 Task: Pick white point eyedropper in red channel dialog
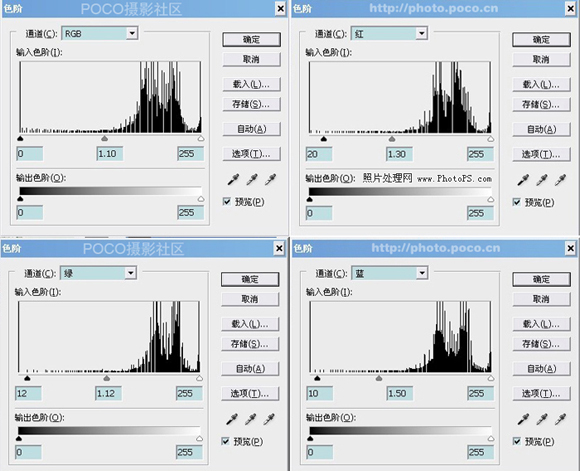coord(560,180)
